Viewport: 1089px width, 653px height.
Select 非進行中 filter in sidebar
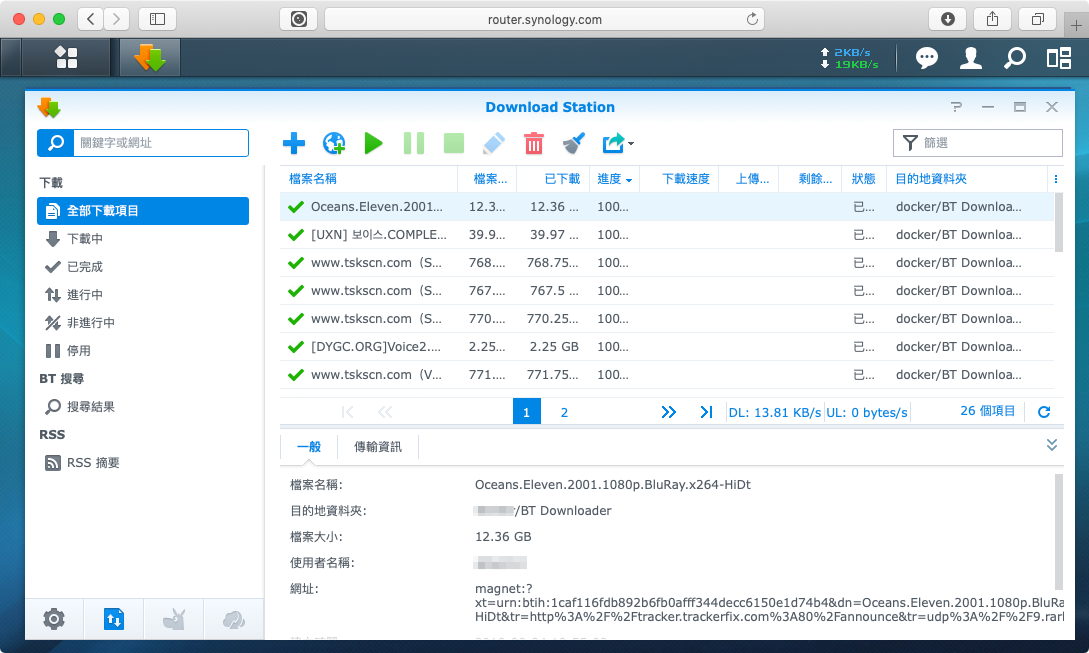click(143, 322)
